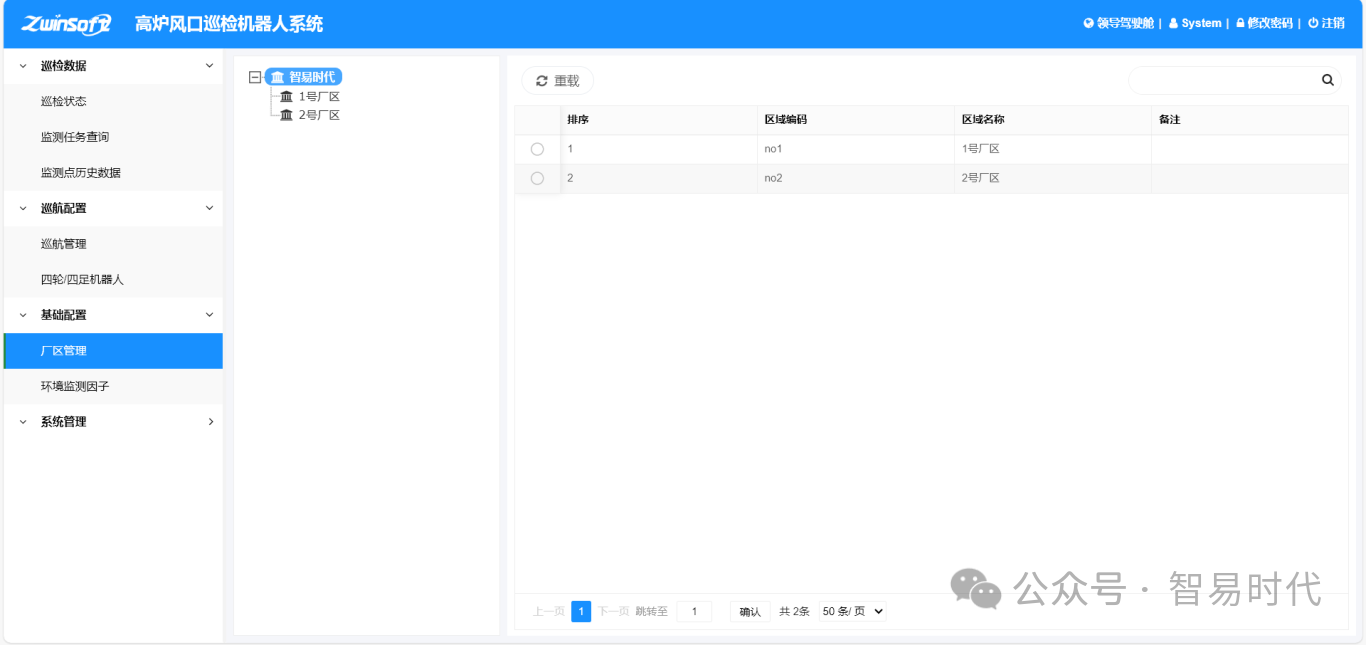Click the System user icon in header
The width and height of the screenshot is (1366, 645).
1173,23
